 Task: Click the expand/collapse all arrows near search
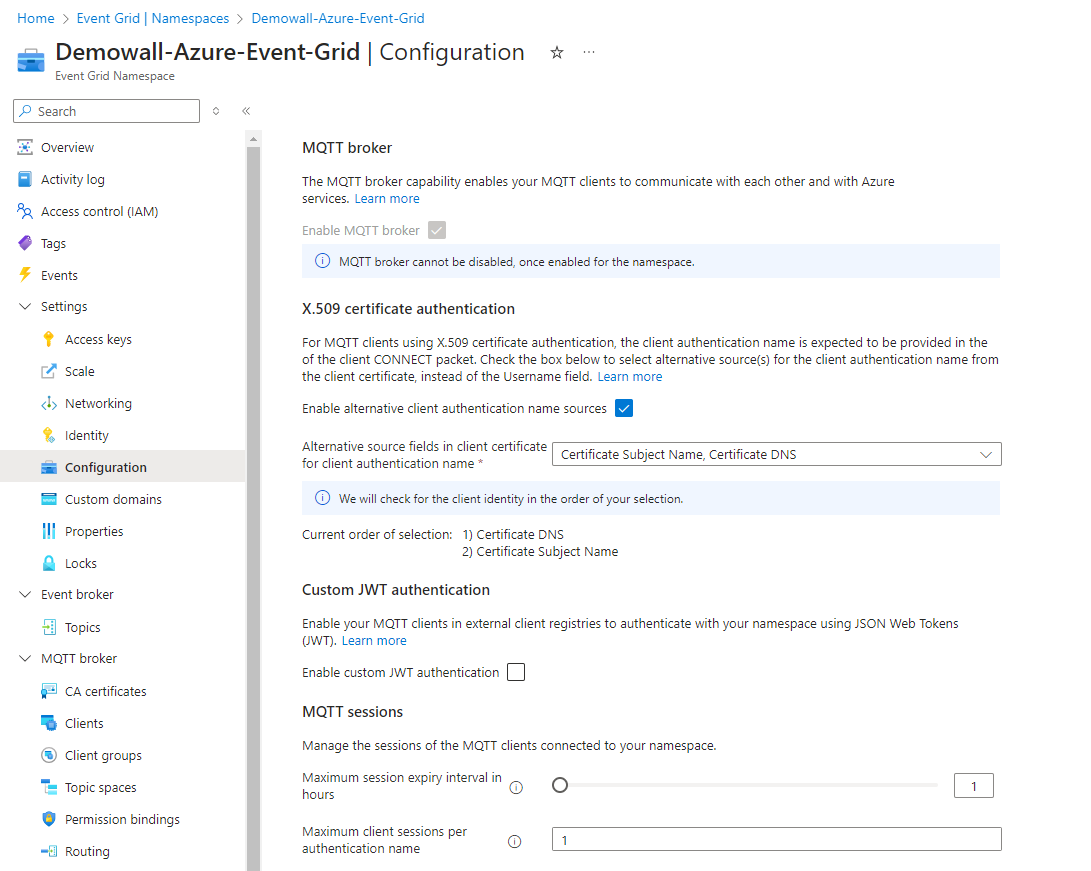point(216,111)
